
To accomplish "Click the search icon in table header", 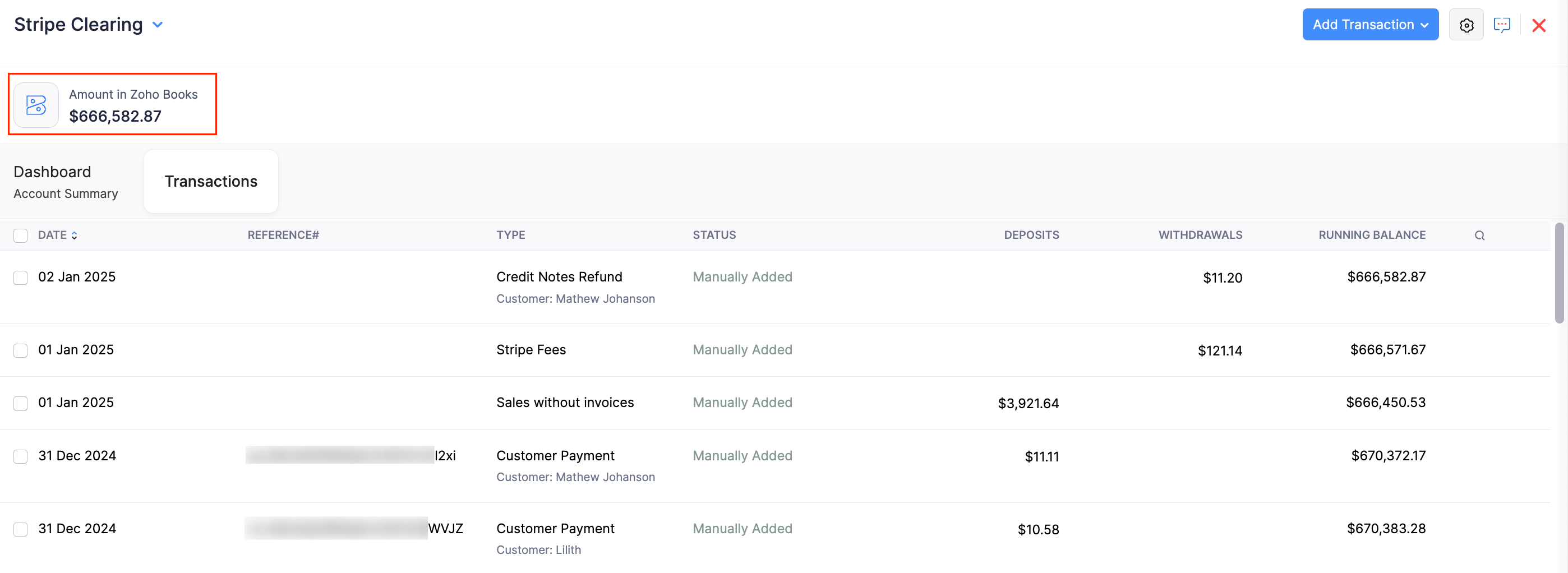I will click(x=1479, y=235).
